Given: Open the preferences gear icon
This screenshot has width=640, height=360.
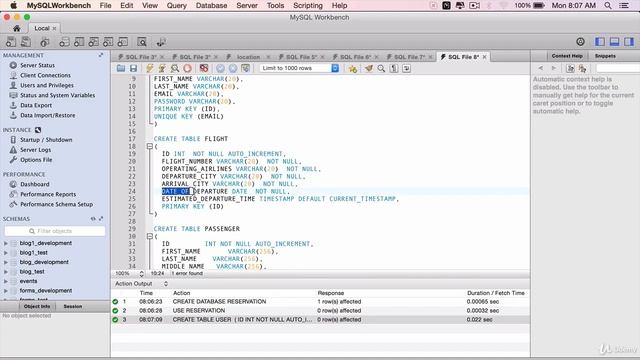Looking at the screenshot, I should [x=580, y=41].
